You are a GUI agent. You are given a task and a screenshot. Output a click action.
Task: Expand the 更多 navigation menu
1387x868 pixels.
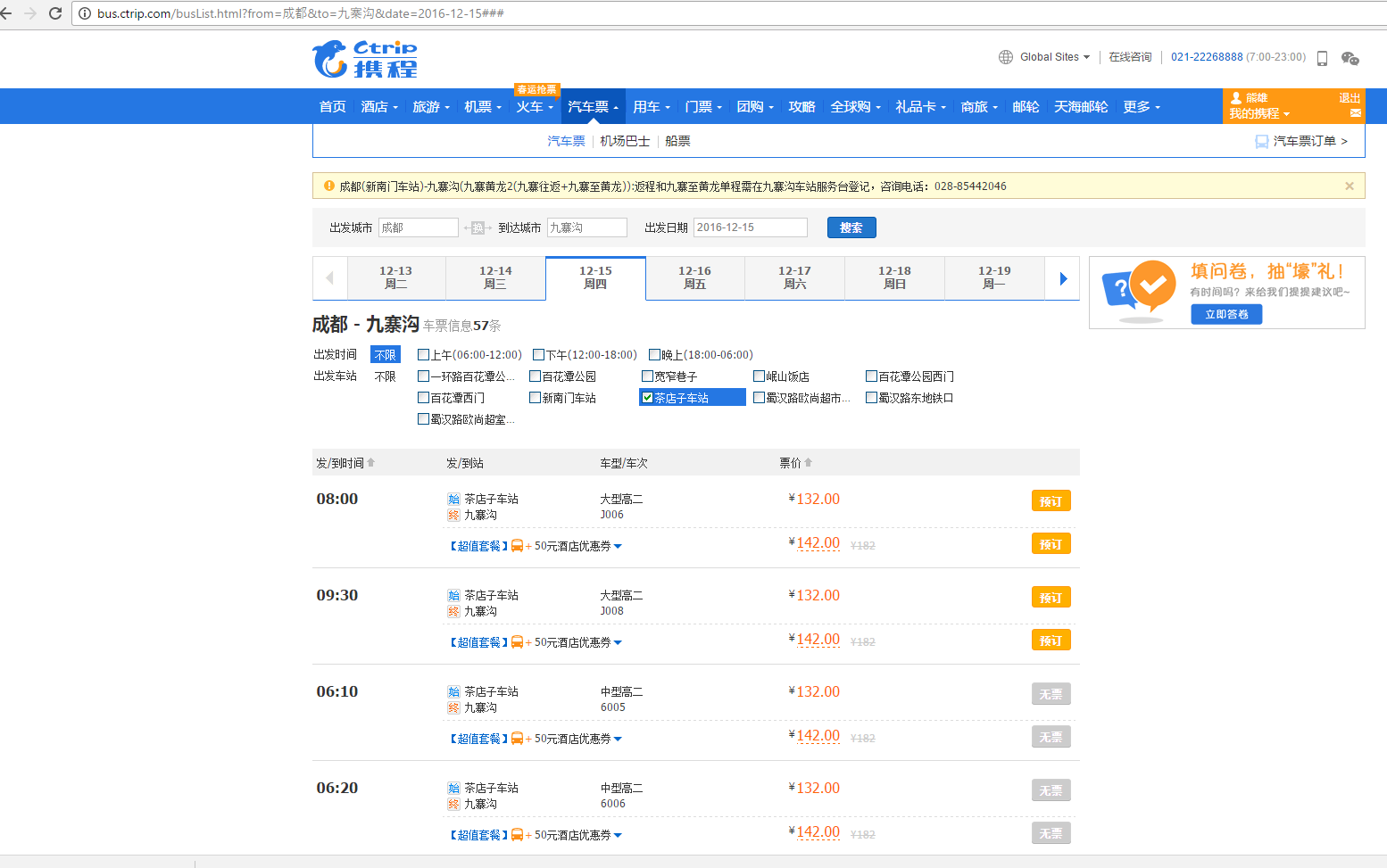[x=1141, y=107]
